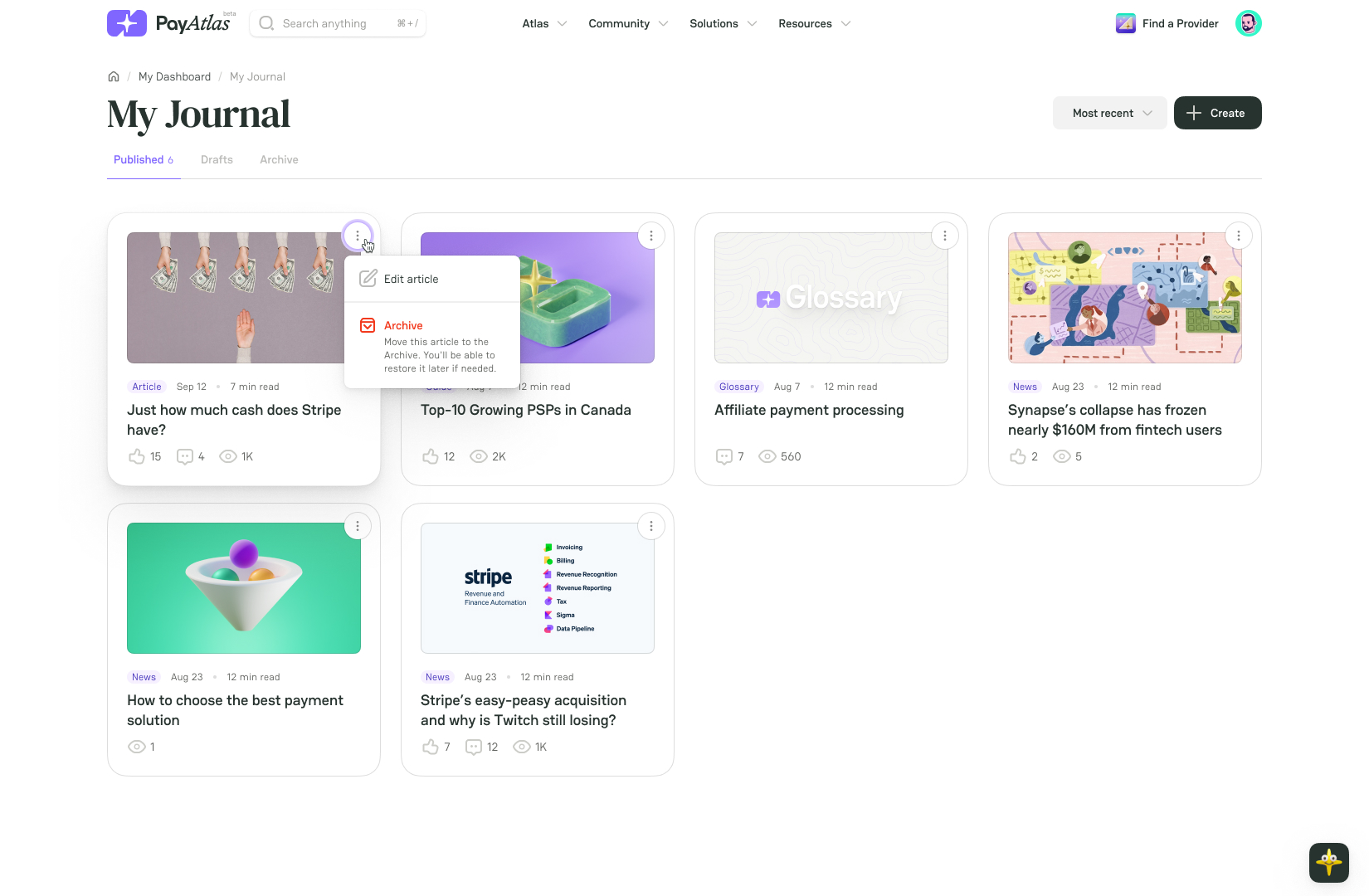The width and height of the screenshot is (1369, 896).
Task: Like the Stripe cash article
Action: point(137,456)
